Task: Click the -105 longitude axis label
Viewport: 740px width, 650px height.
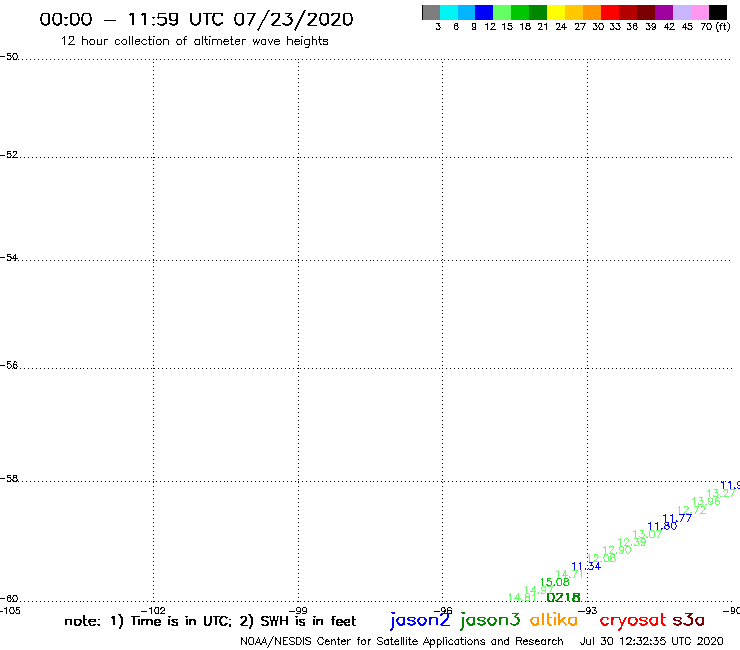Action: point(10,610)
